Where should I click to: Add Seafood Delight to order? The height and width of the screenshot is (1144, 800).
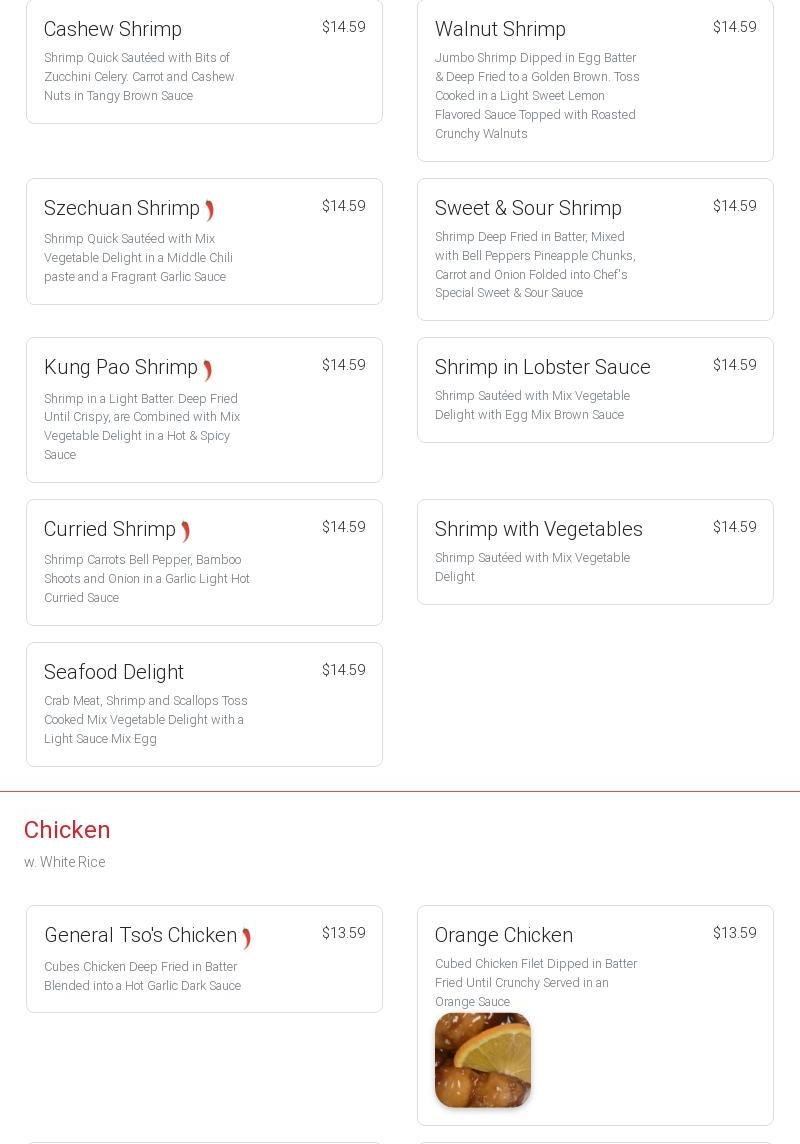click(204, 704)
